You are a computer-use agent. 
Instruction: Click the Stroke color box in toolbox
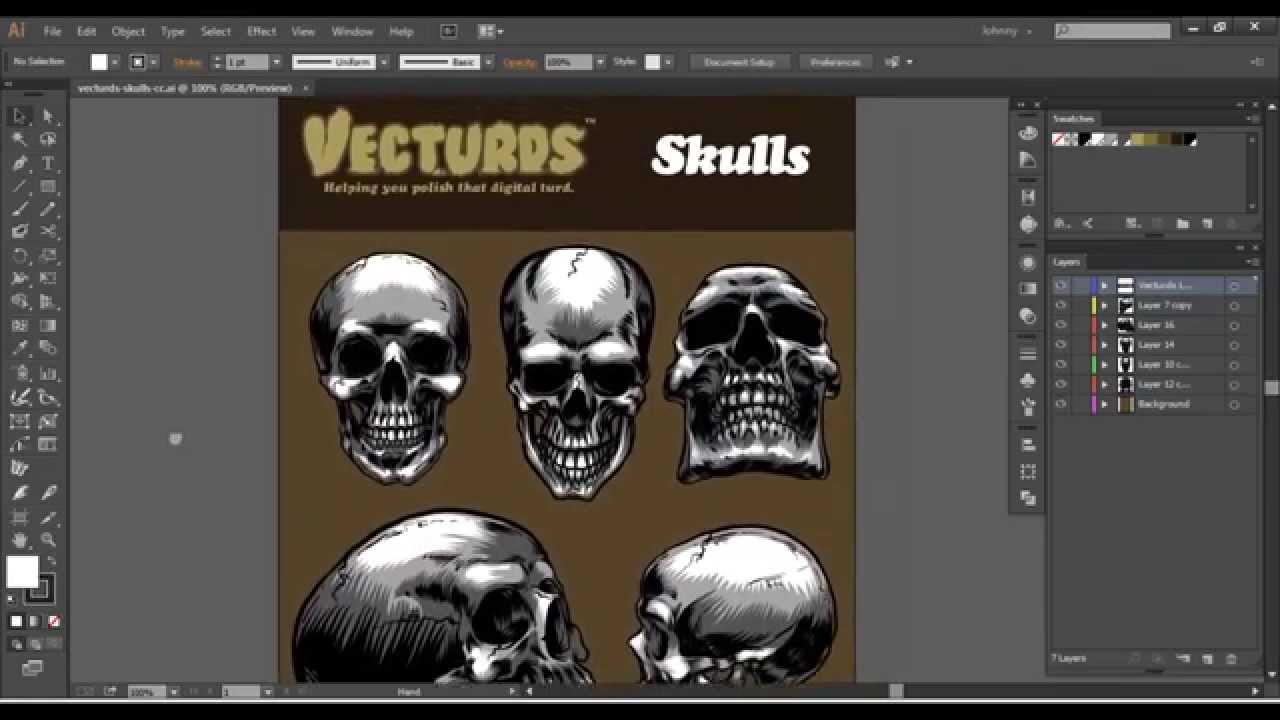[x=40, y=589]
